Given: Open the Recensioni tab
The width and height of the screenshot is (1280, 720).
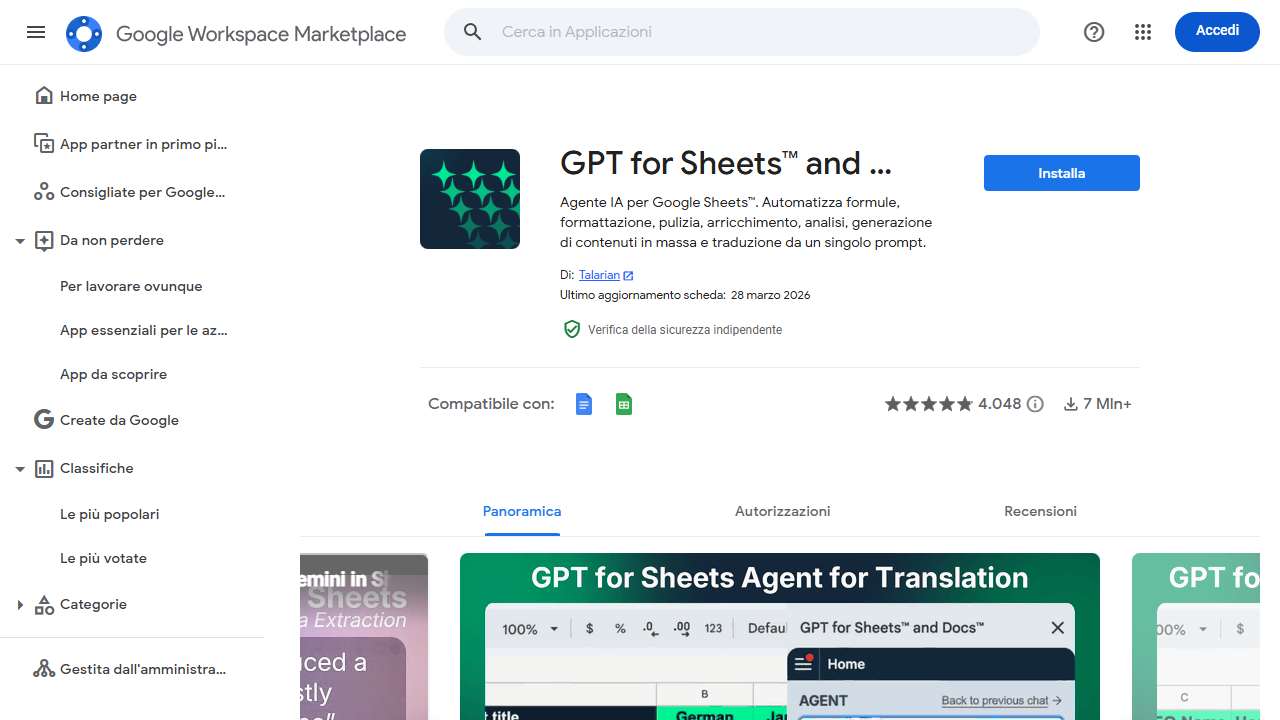Looking at the screenshot, I should [x=1040, y=511].
